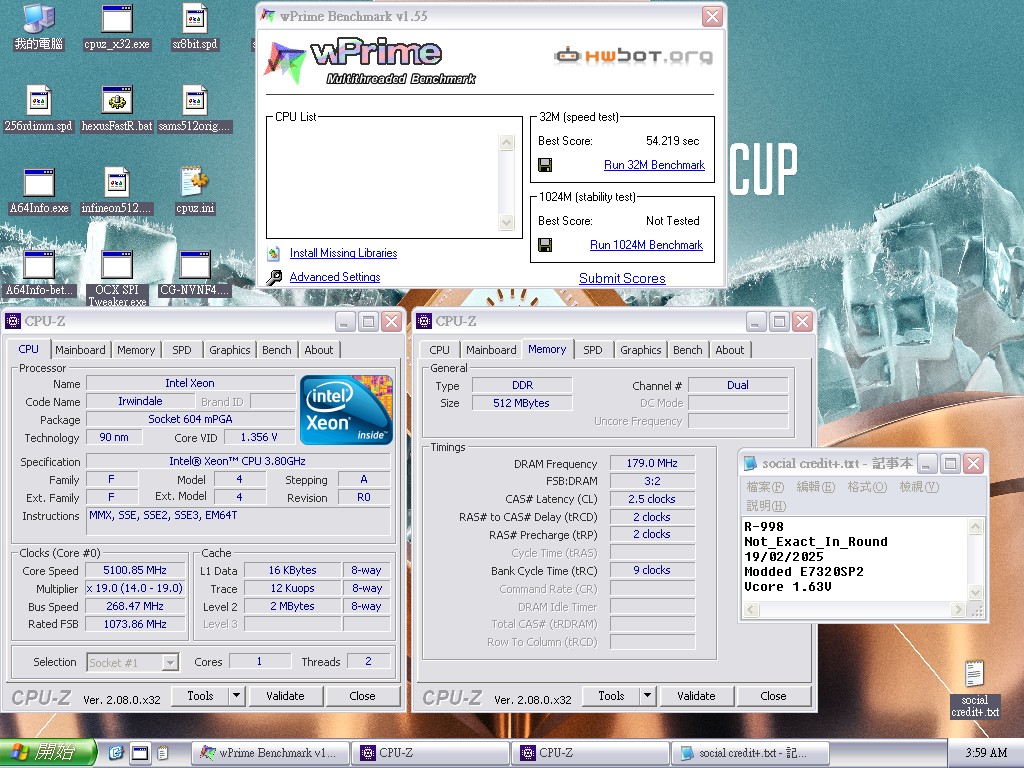Screen dimensions: 1024x768
Task: Click the save icon for 1024M score
Action: (545, 245)
